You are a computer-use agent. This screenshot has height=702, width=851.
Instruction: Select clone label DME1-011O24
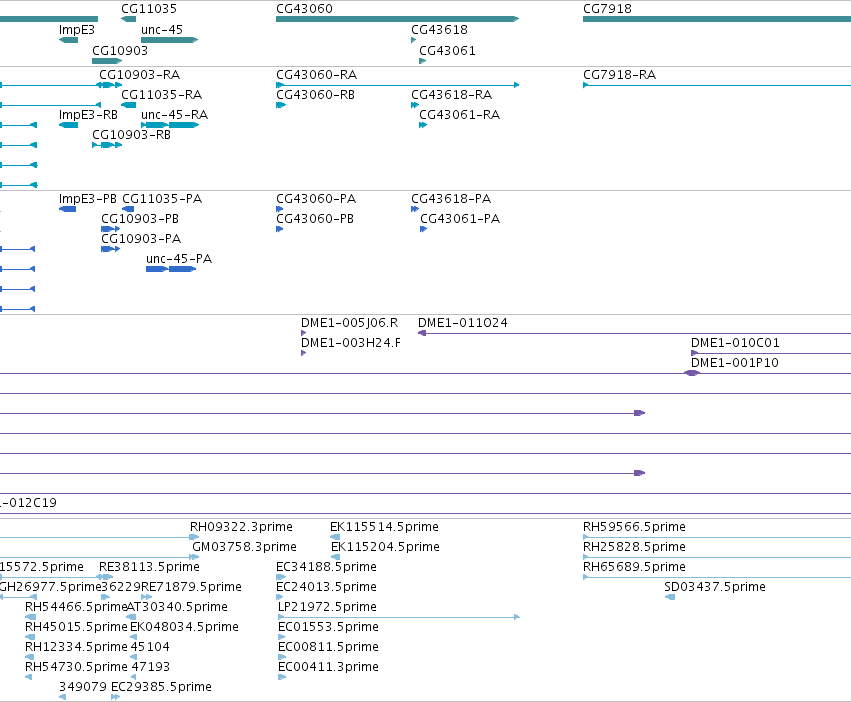(x=463, y=323)
